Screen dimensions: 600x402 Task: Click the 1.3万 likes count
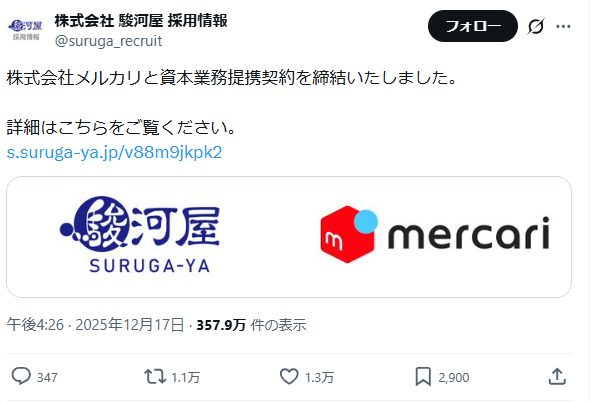tap(320, 378)
